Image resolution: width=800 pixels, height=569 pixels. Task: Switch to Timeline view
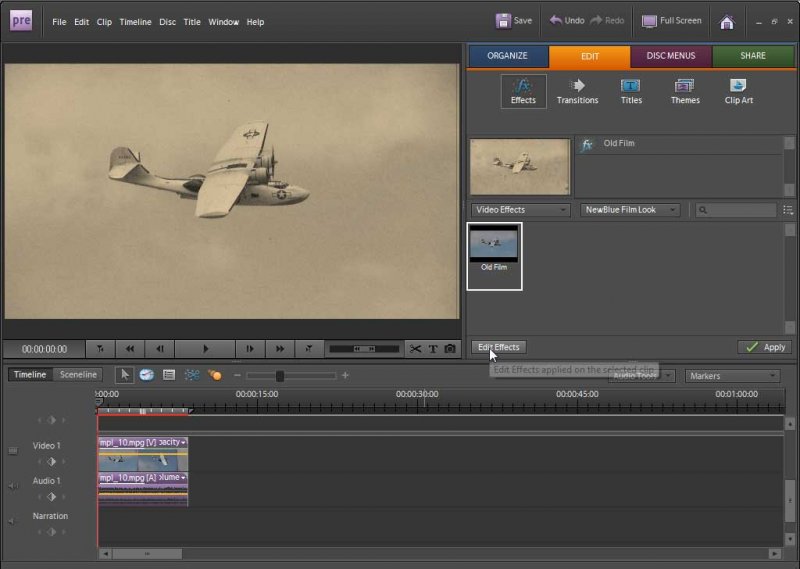(30, 375)
